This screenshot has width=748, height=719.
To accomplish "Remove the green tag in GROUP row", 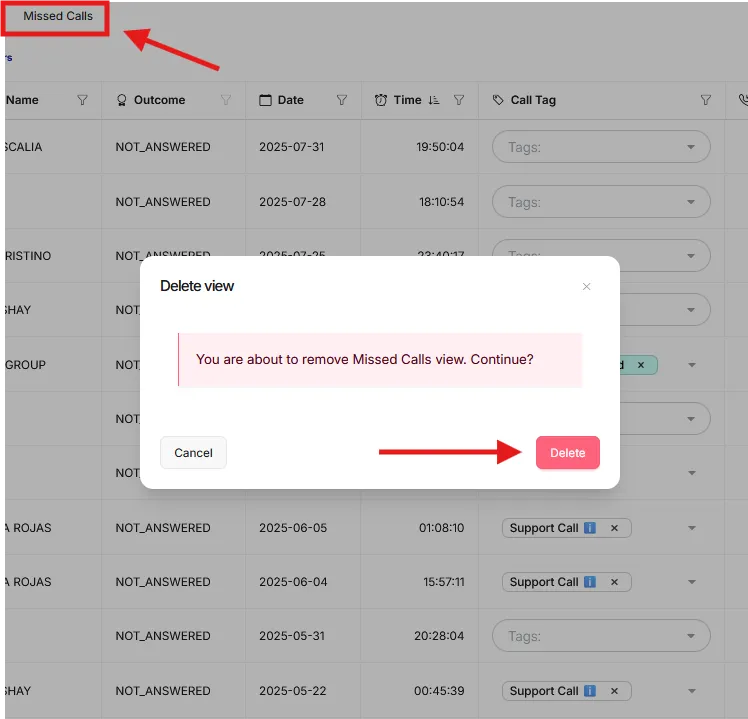I will point(641,365).
